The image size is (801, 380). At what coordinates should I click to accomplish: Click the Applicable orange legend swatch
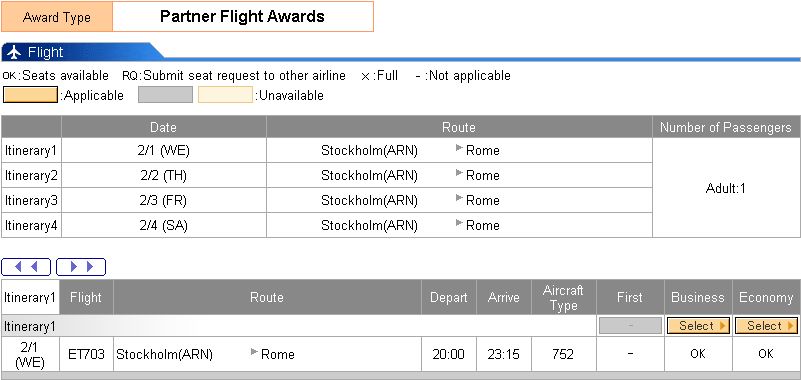click(x=30, y=95)
